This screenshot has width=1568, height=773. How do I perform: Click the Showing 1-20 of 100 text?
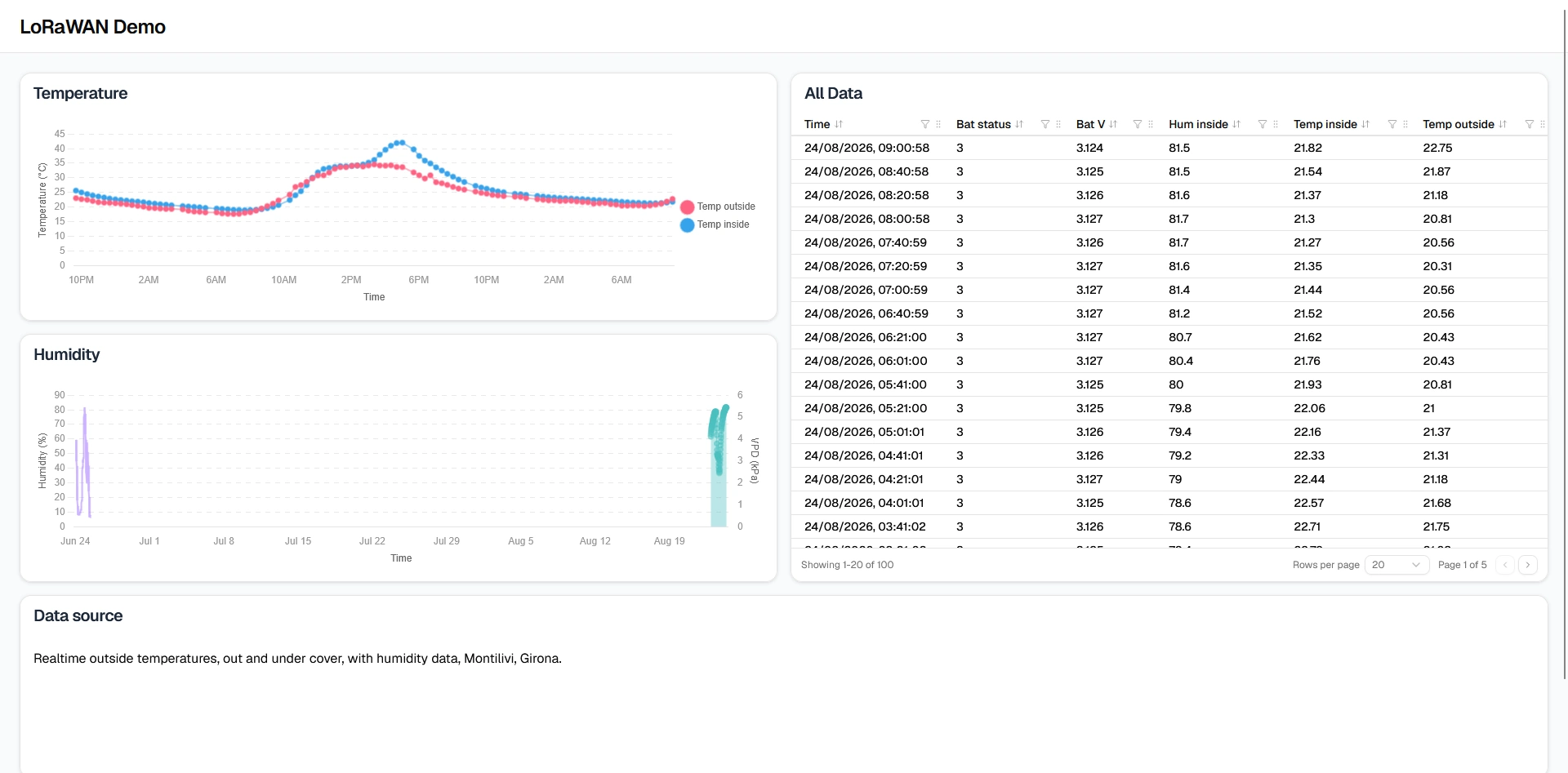coord(847,565)
